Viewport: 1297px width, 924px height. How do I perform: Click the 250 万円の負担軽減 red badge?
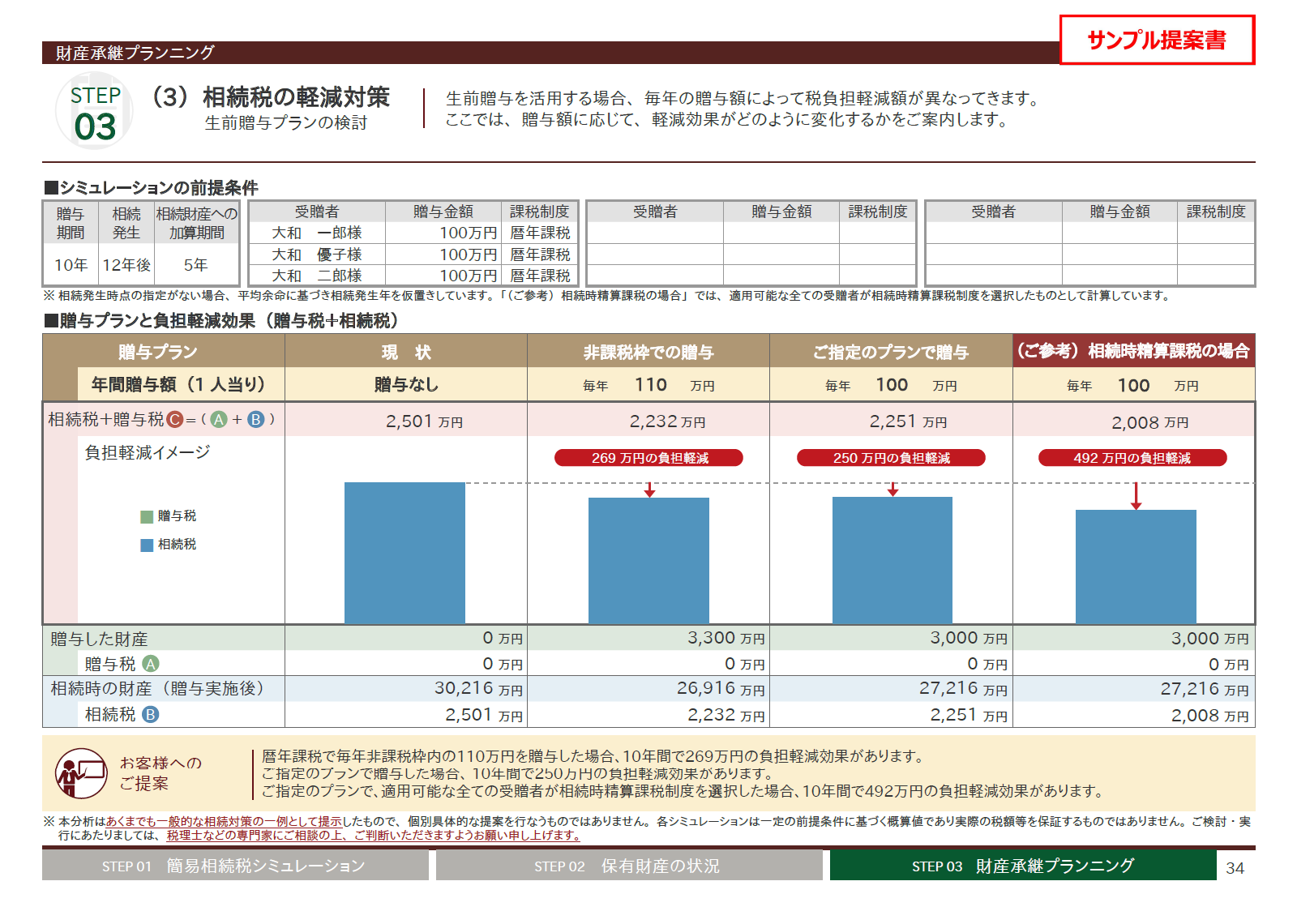click(891, 458)
